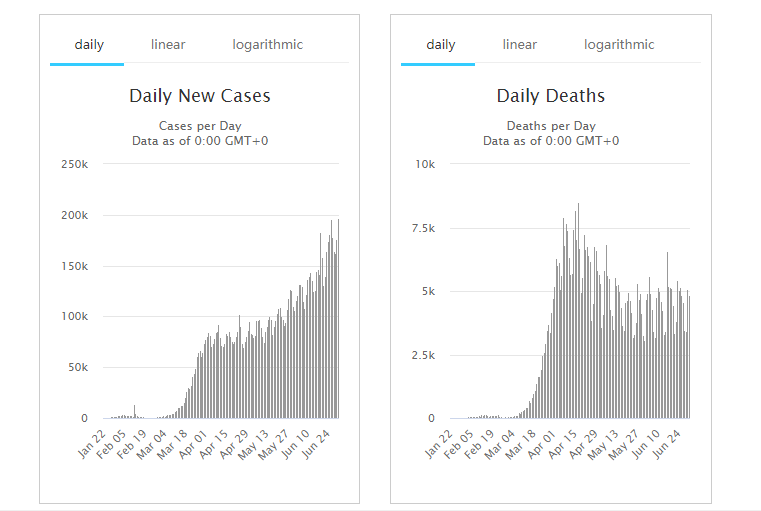761x511 pixels.
Task: Click the 250k y-axis label
Action: point(75,164)
